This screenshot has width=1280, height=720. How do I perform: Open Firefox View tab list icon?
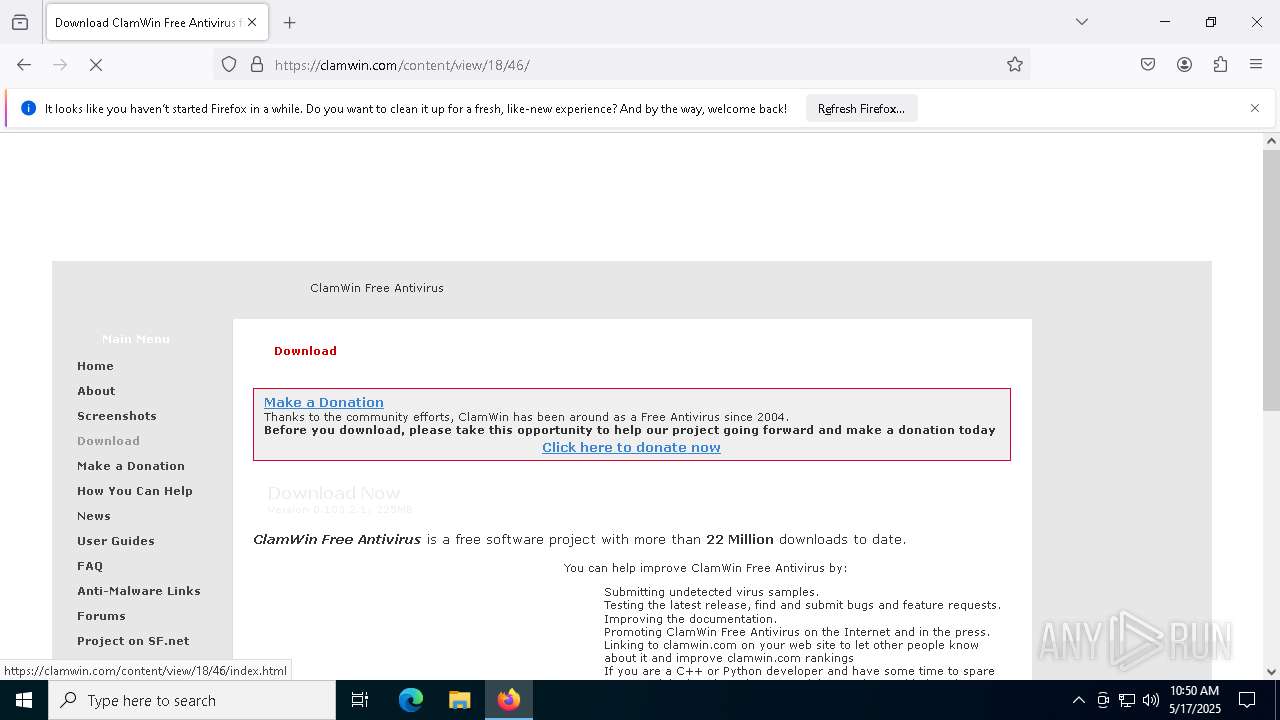pyautogui.click(x=20, y=22)
